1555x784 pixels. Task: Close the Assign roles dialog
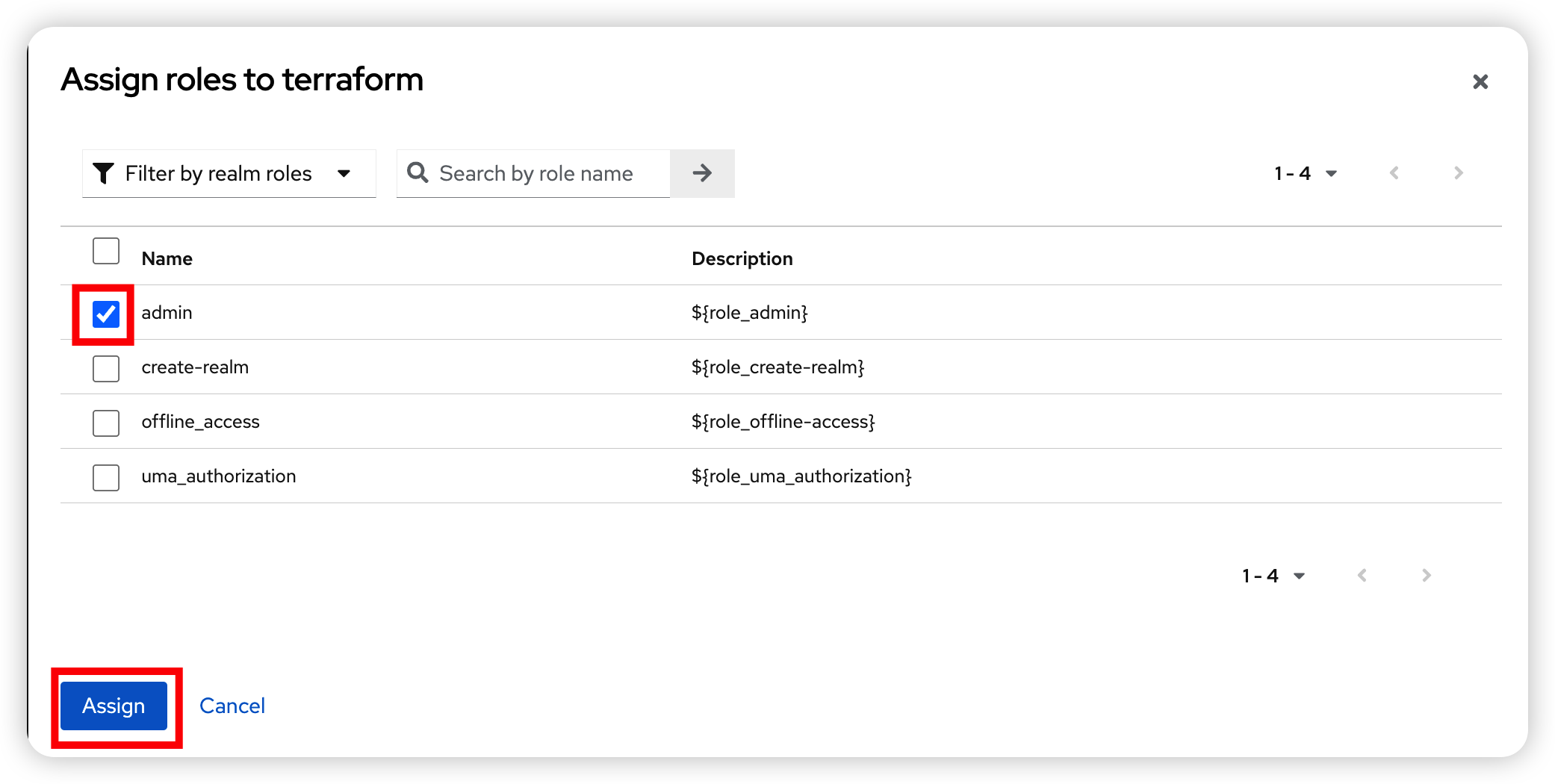point(1480,81)
